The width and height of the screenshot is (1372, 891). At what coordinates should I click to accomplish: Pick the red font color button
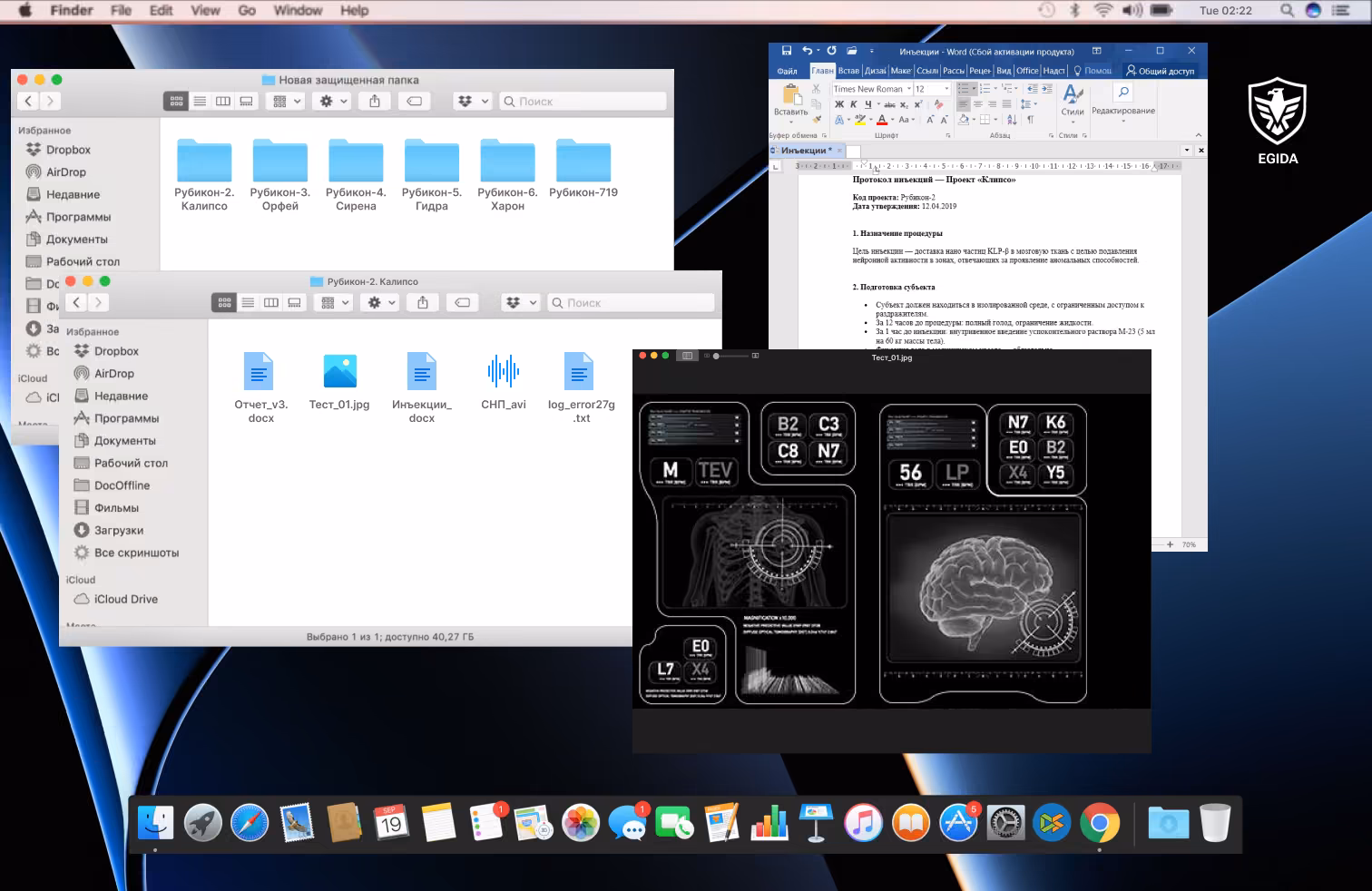(x=881, y=119)
